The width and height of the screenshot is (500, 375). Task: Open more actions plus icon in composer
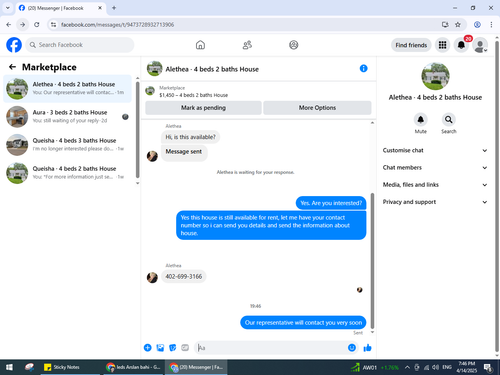[148, 348]
